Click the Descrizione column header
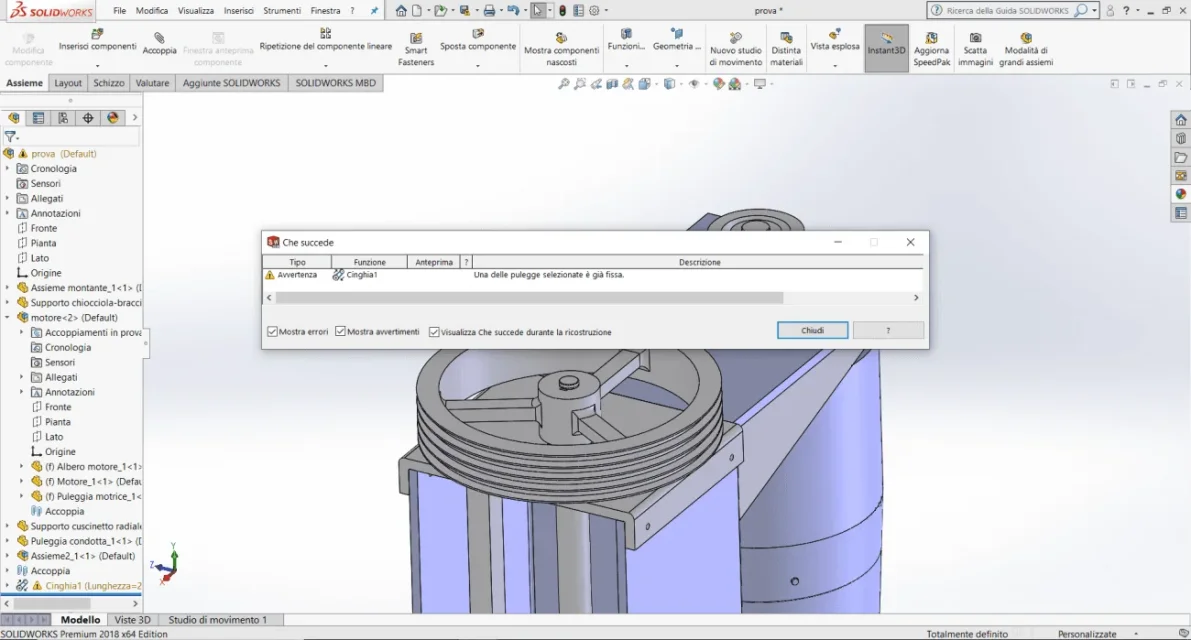Image resolution: width=1191 pixels, height=640 pixels. 700,262
